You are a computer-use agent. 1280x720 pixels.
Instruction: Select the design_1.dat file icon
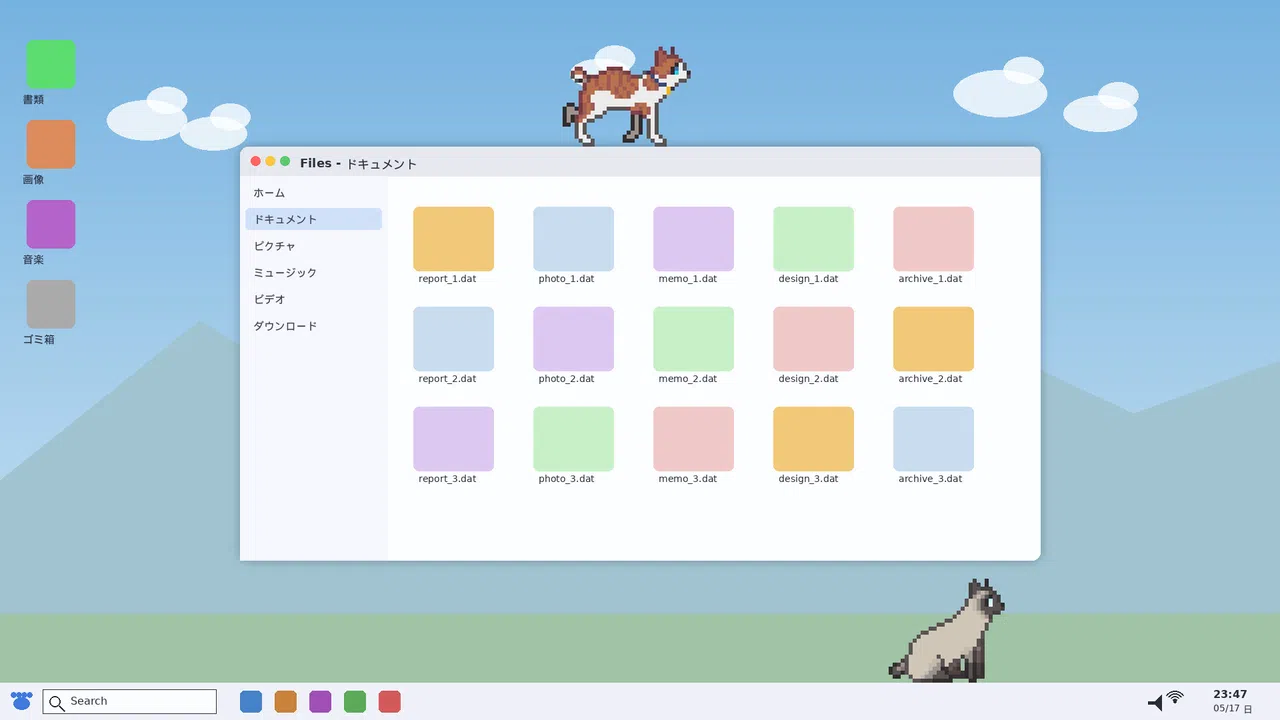813,239
